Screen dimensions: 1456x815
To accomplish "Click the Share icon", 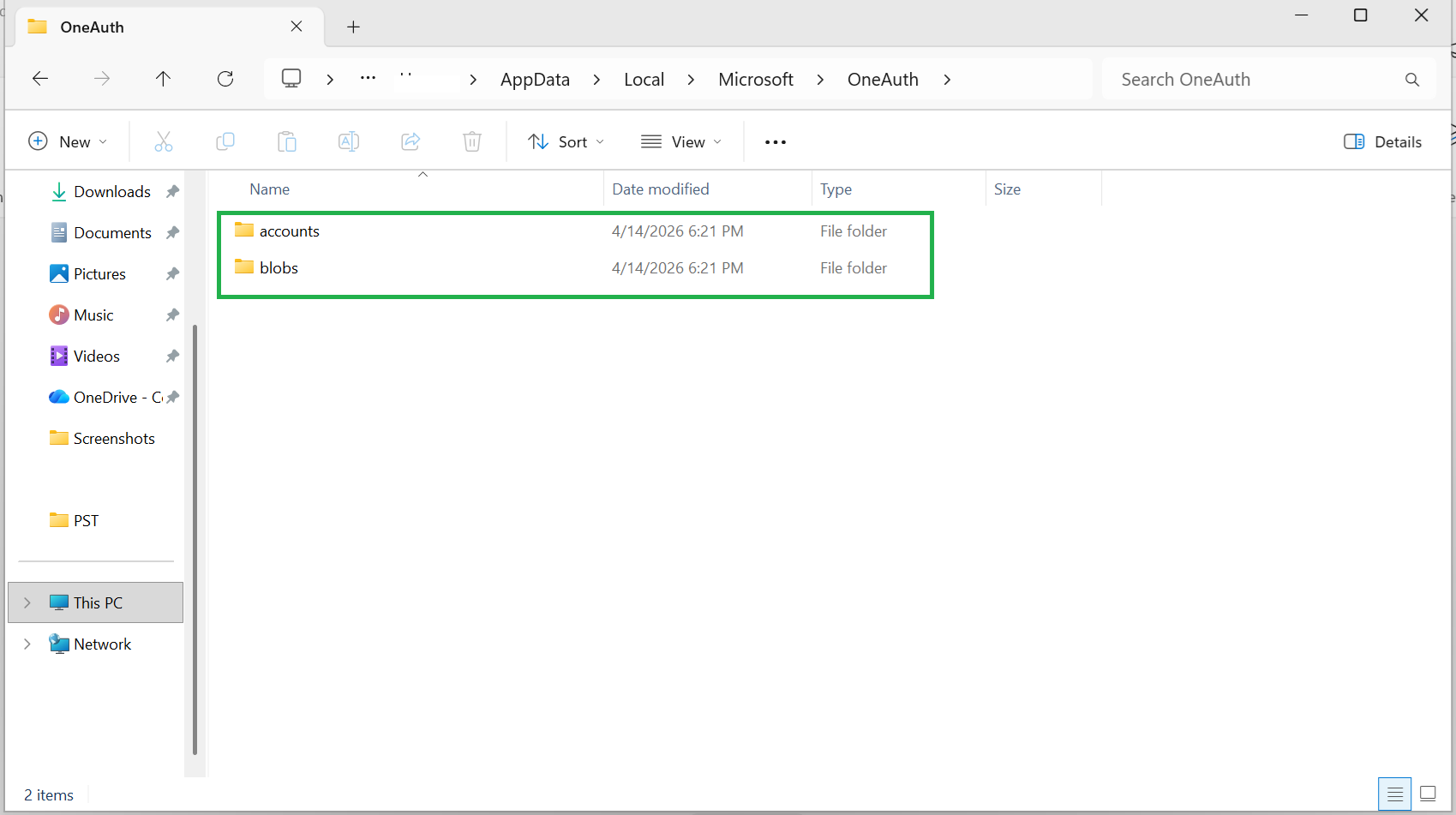I will 410,141.
